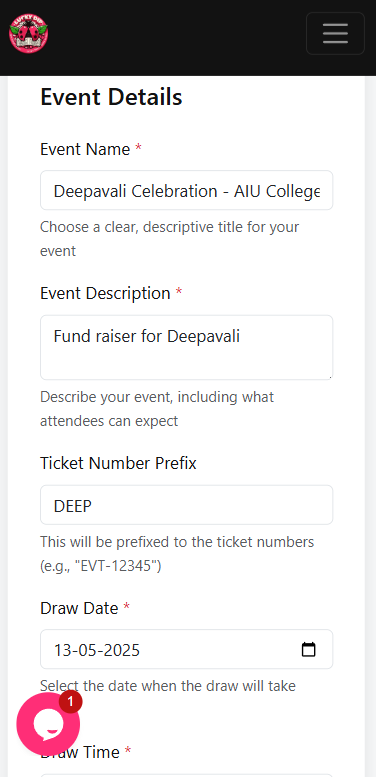Click the 'This will be prefixed' helper text

[x=177, y=554]
